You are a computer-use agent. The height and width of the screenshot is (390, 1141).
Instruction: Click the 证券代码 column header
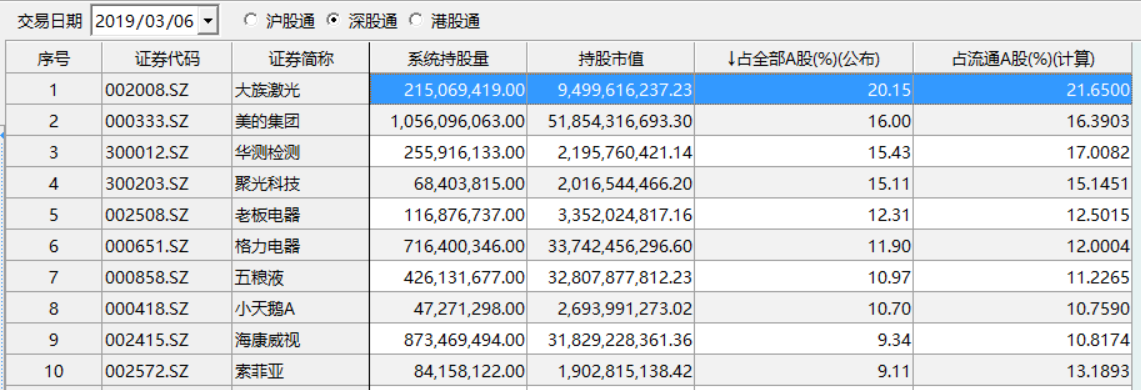(167, 59)
